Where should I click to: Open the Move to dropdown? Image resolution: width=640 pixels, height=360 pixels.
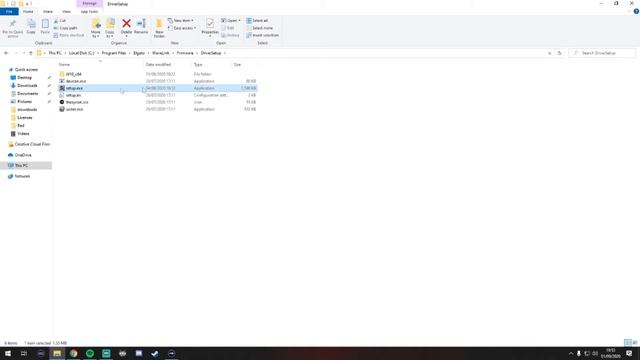coord(96,29)
